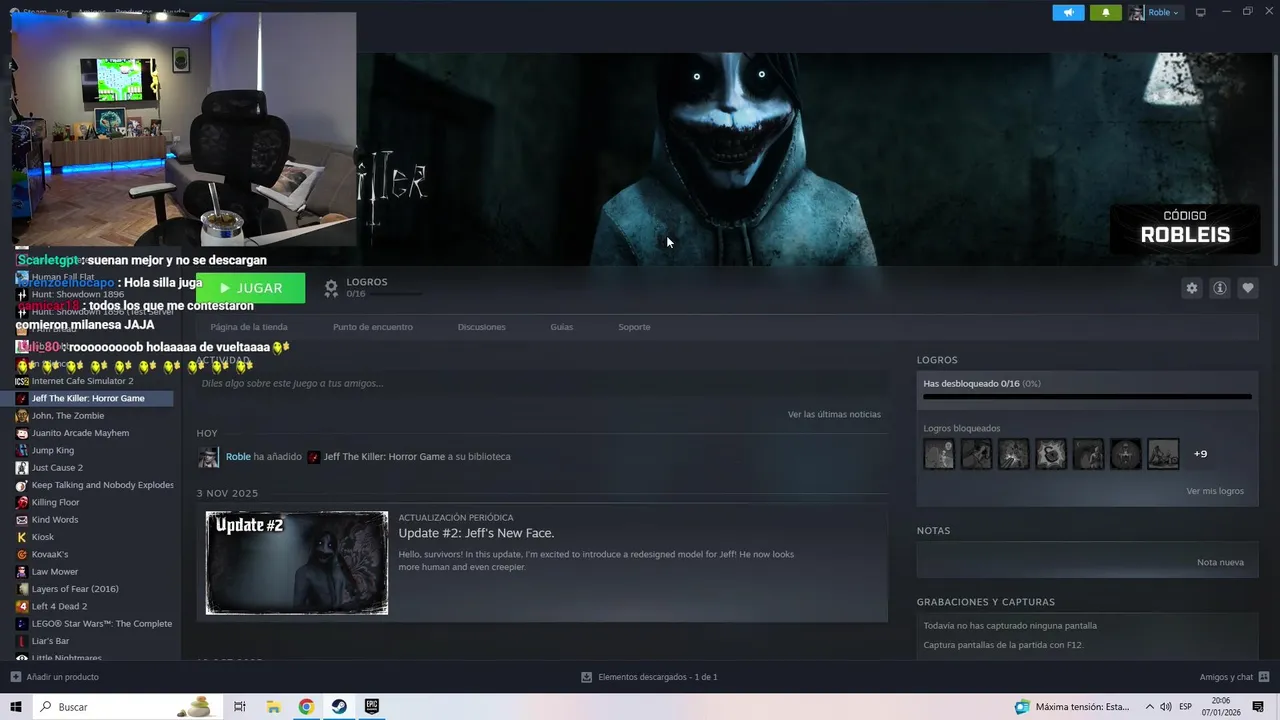Viewport: 1280px width, 720px height.
Task: Open 'Elementos descargados - 1 de 1' downloads
Action: tap(649, 677)
